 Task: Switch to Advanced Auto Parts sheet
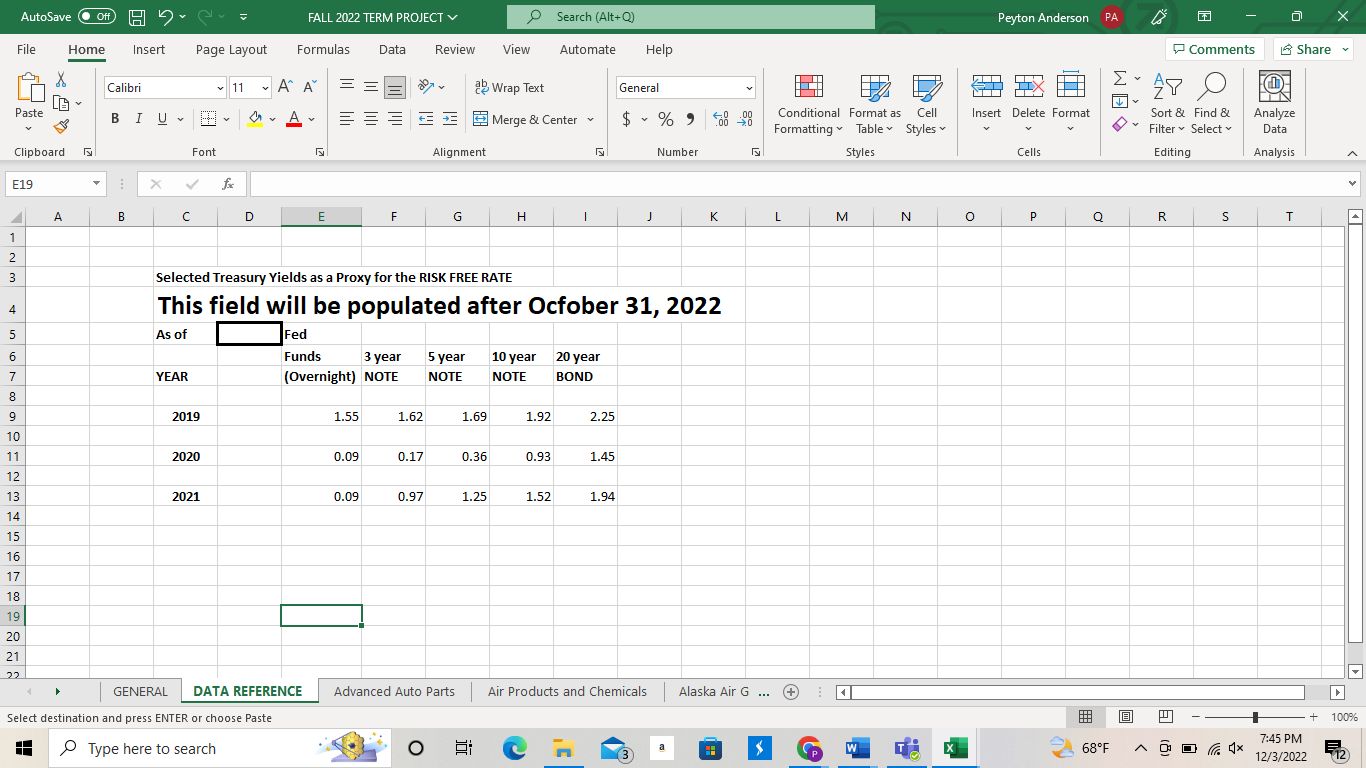(394, 691)
